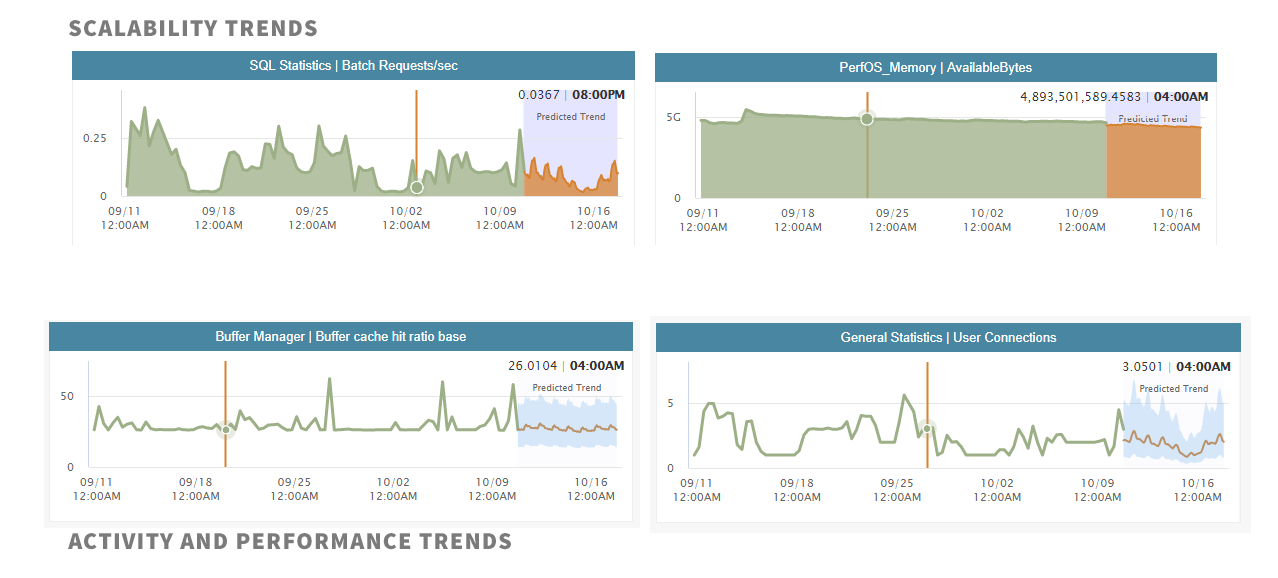Click the 0.0367 value readout at 08:00PM
This screenshot has width=1278, height=578.
click(x=539, y=95)
